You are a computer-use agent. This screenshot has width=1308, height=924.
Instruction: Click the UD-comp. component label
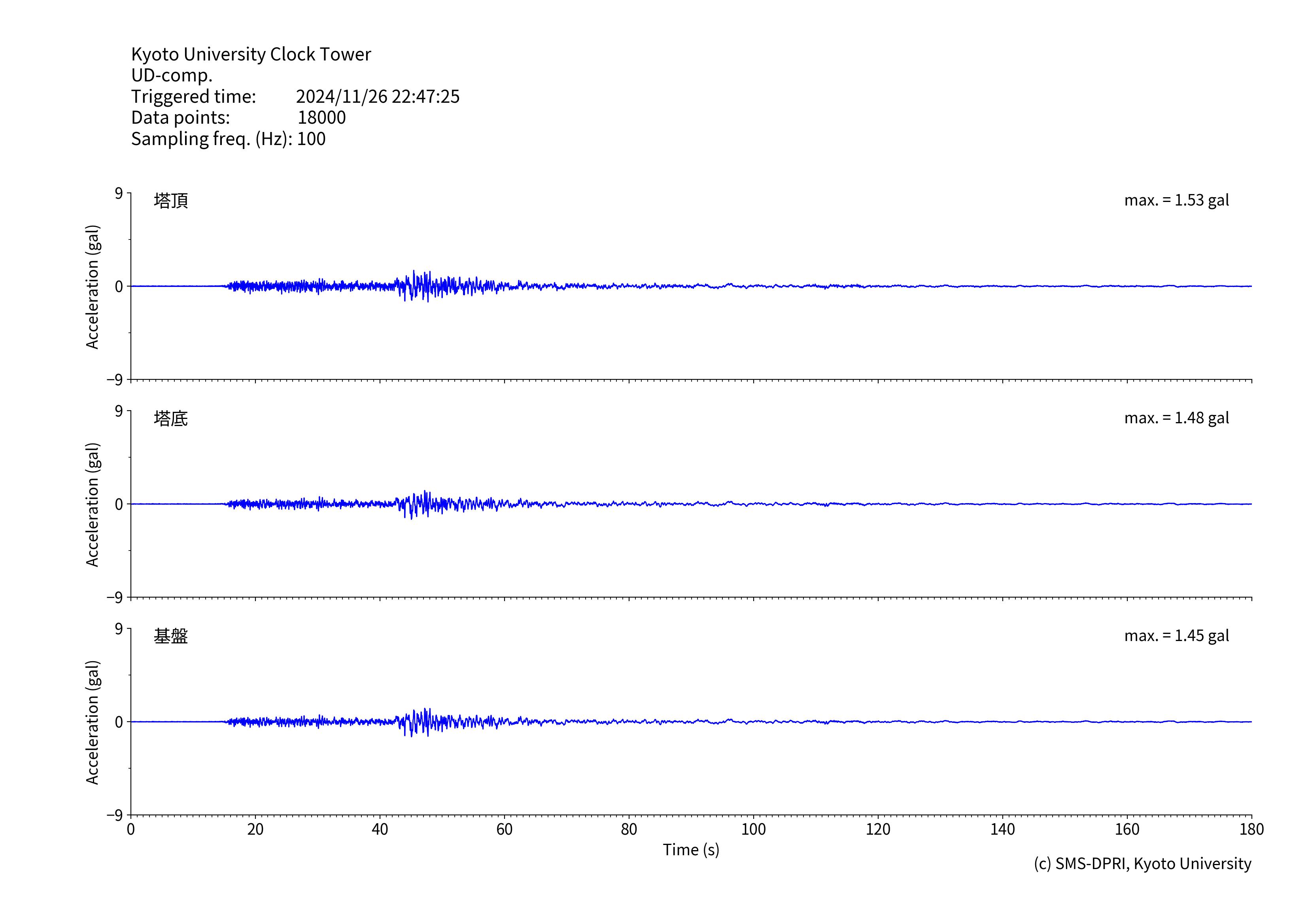click(x=172, y=75)
